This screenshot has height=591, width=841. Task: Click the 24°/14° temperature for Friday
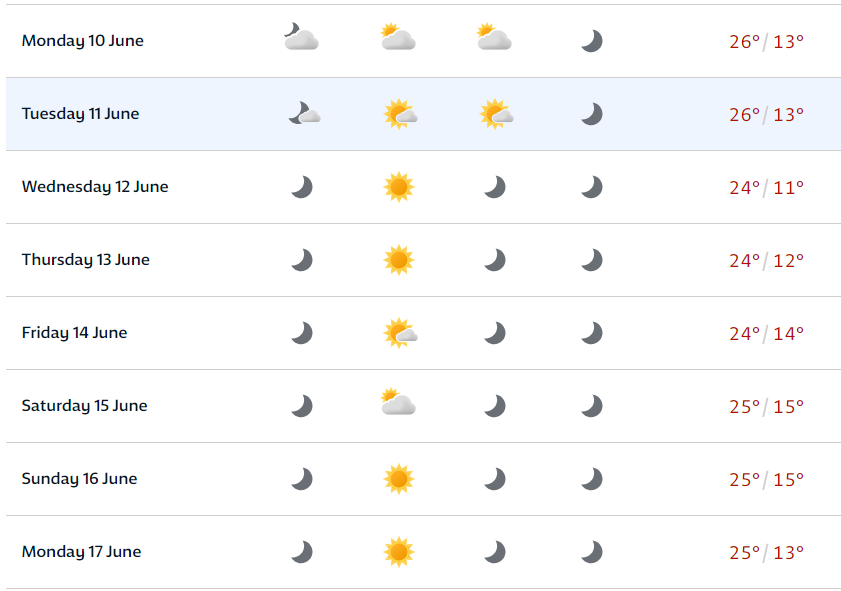[766, 334]
